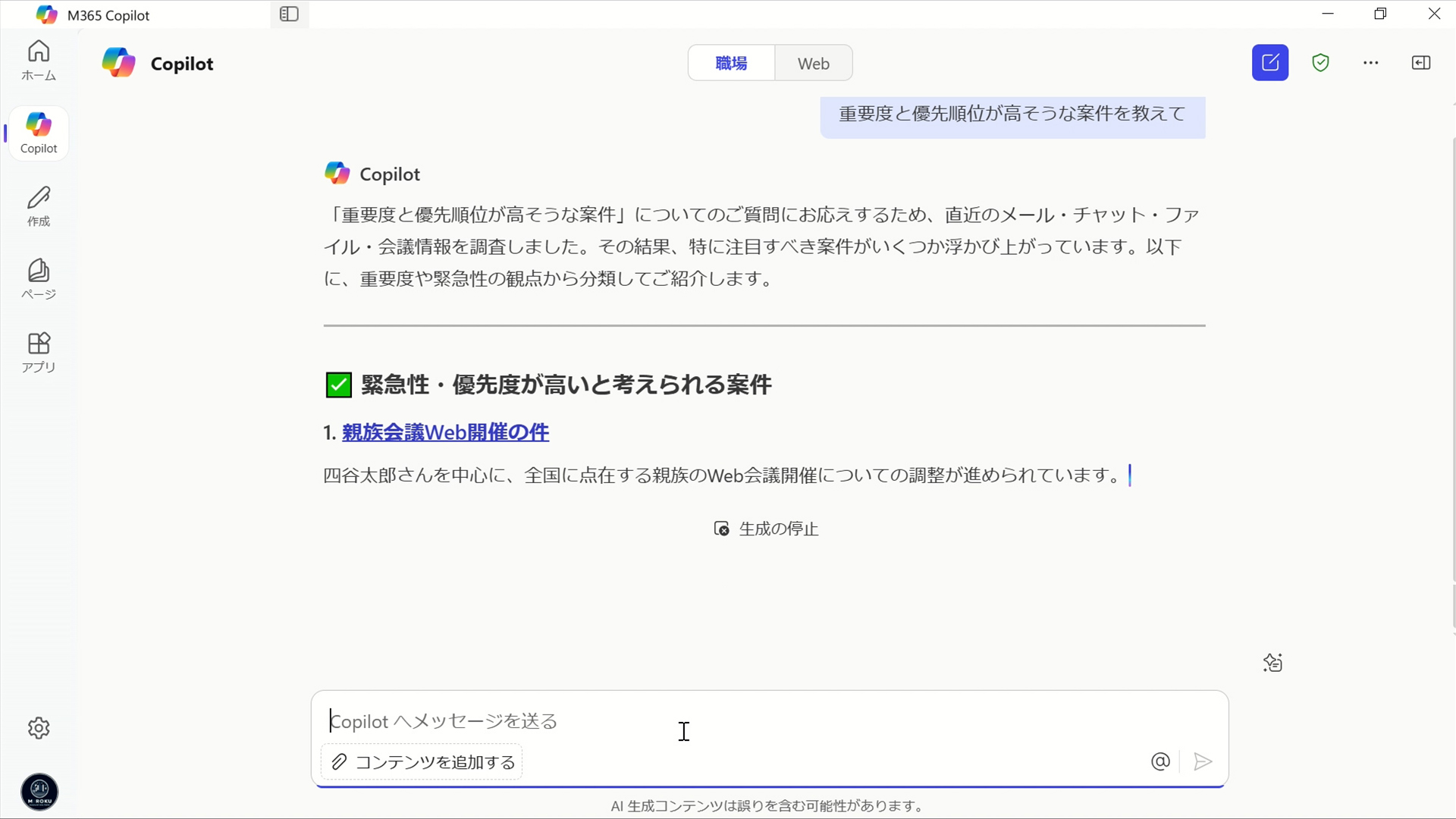1456x819 pixels.
Task: Open ページ (pages) in the sidebar
Action: (x=39, y=279)
